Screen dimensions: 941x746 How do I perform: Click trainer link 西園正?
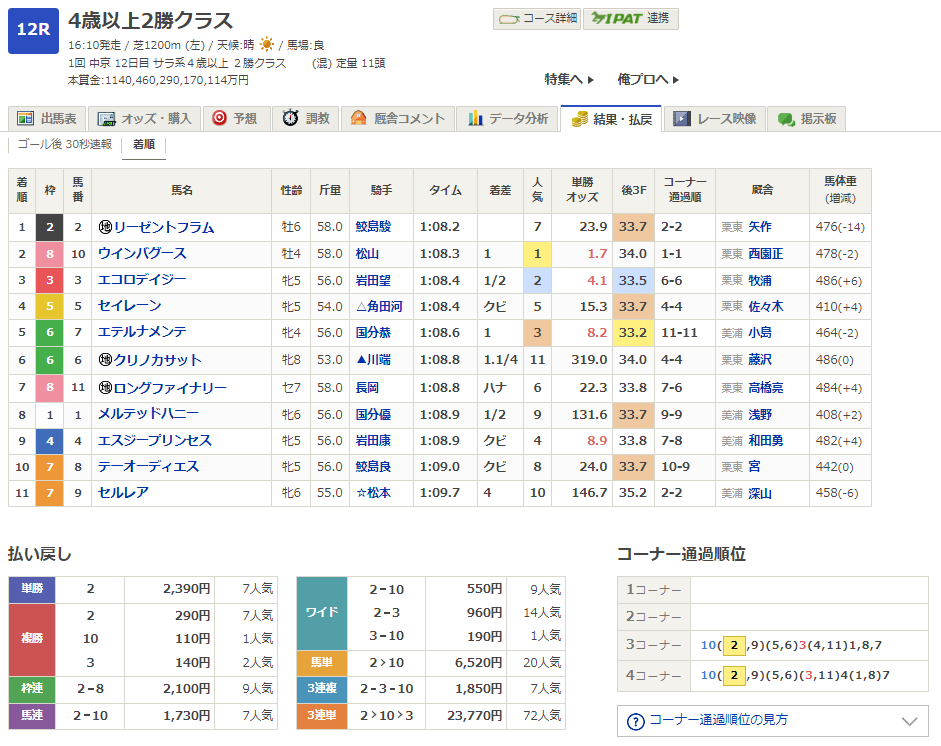coord(768,254)
